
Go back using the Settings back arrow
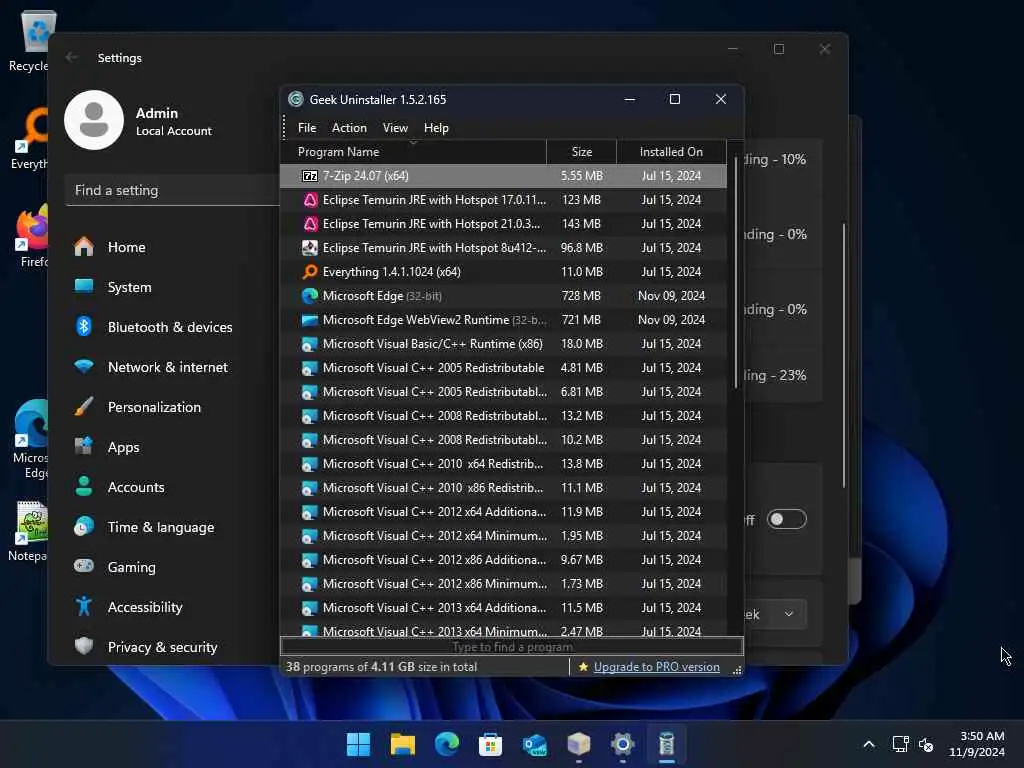pos(72,57)
